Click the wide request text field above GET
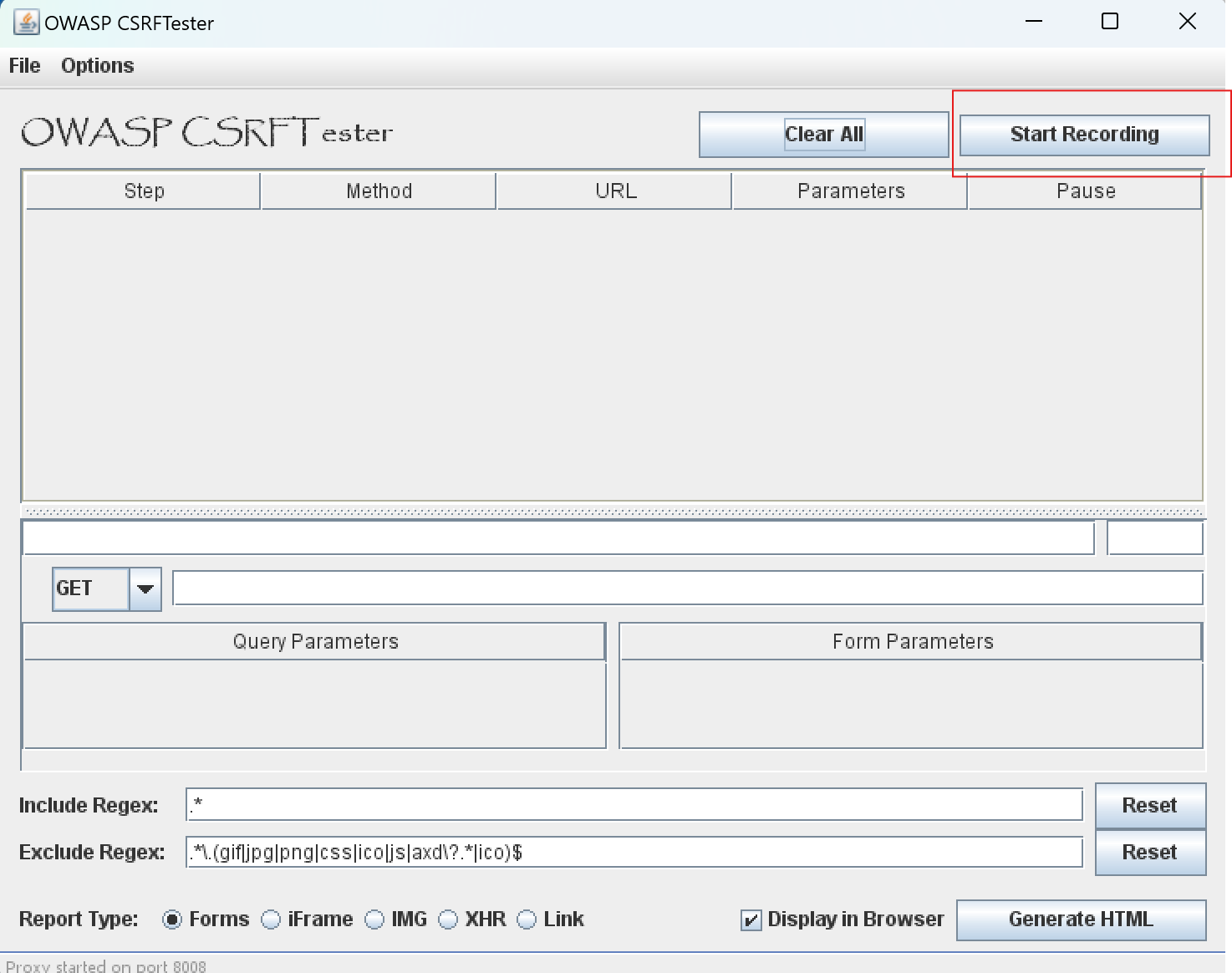The height and width of the screenshot is (973, 1232). coord(558,537)
